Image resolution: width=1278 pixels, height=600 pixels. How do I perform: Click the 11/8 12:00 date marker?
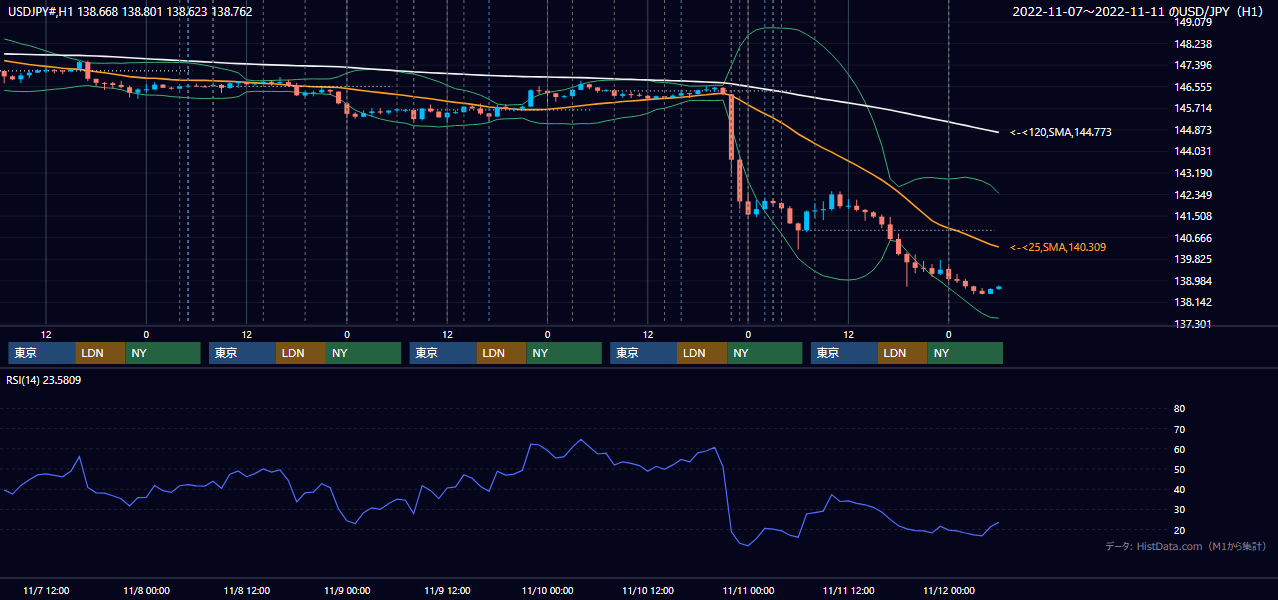(246, 590)
